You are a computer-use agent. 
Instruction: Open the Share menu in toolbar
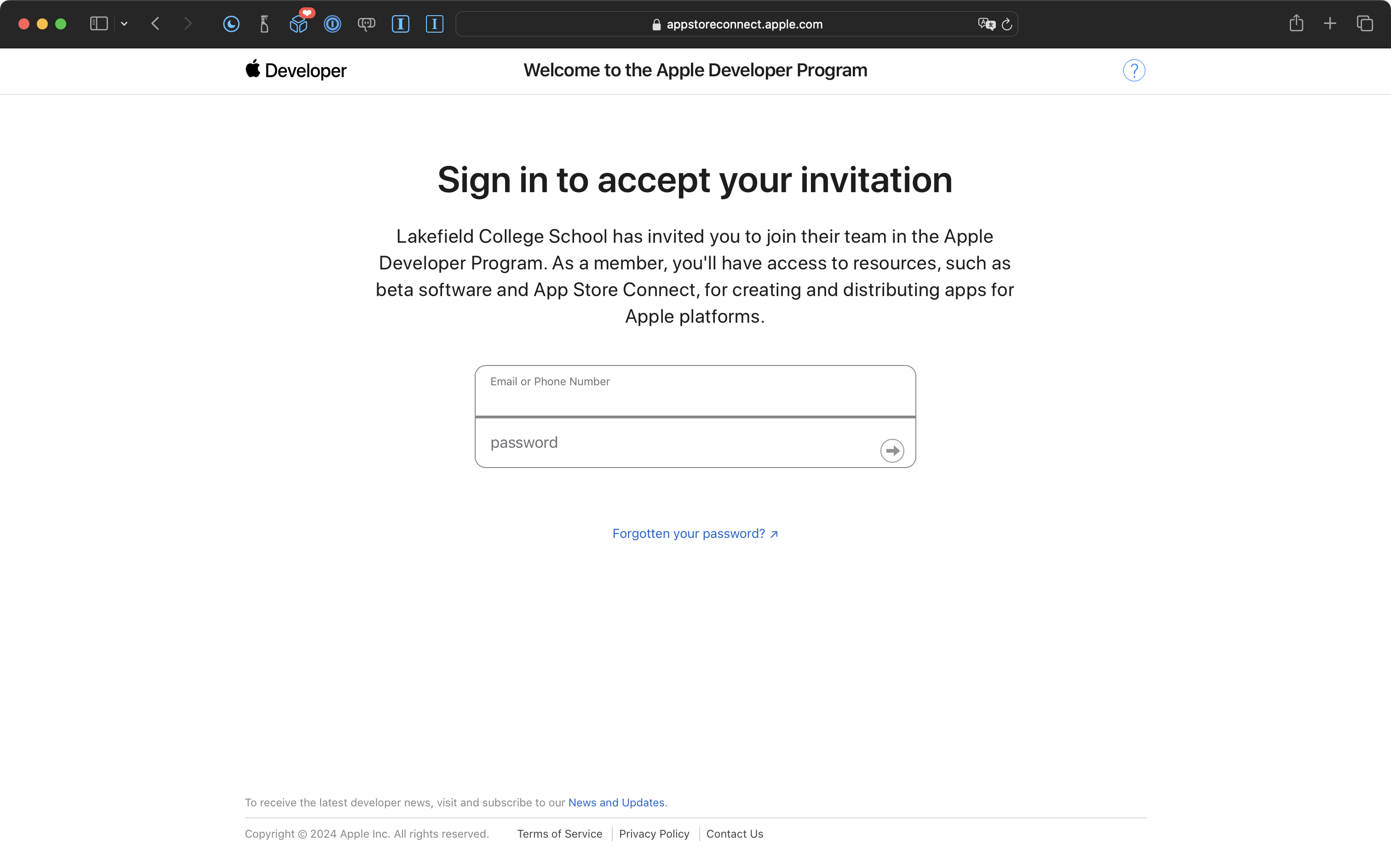click(1296, 23)
